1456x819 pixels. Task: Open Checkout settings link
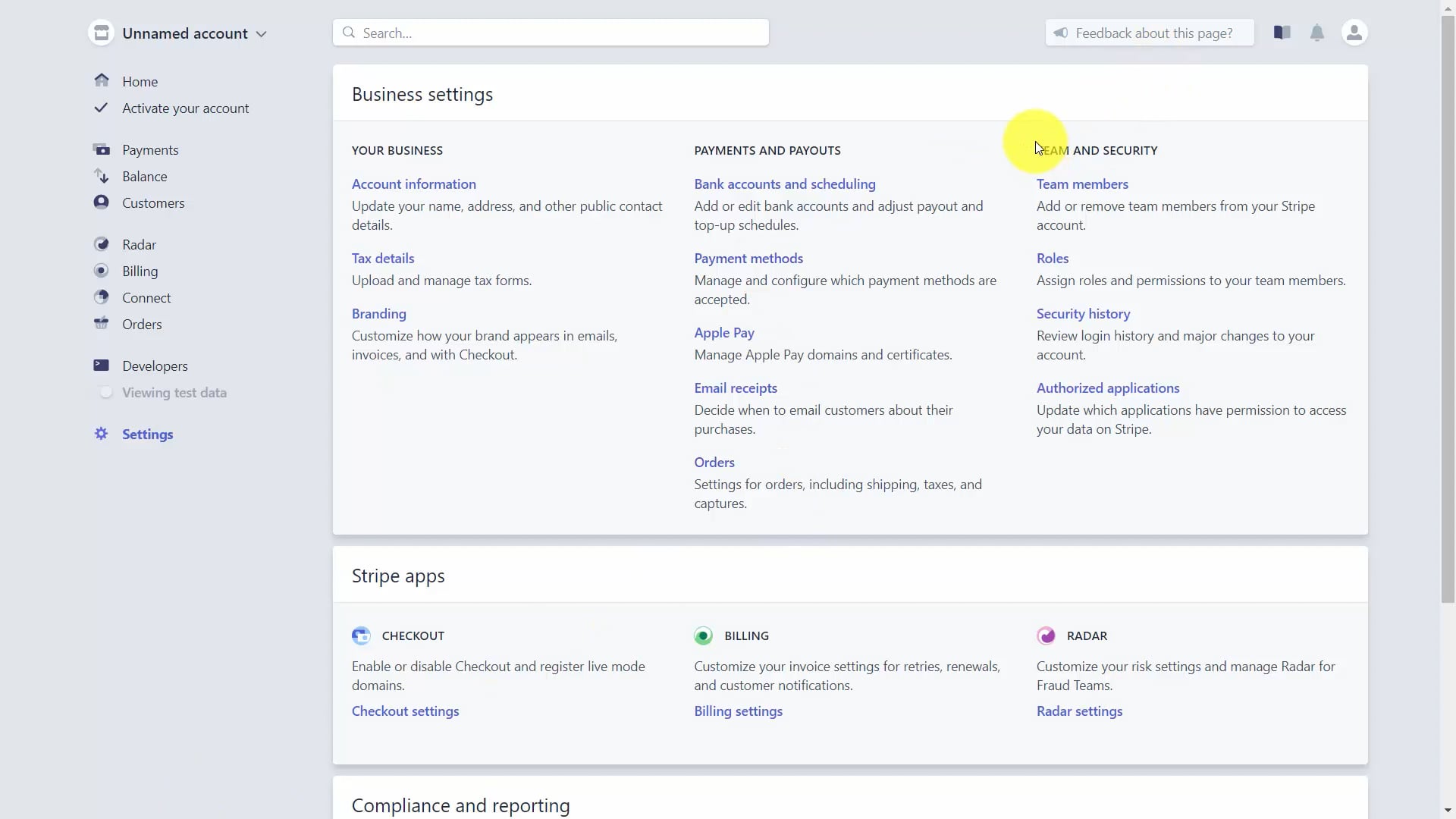406,711
